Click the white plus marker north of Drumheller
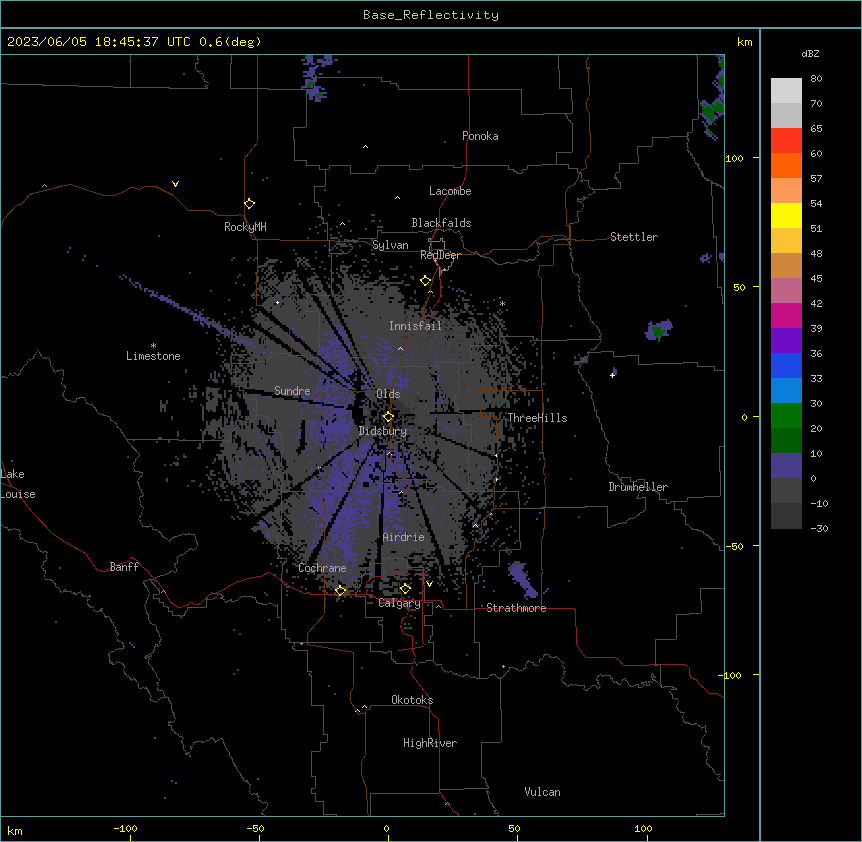The width and height of the screenshot is (862, 842). coord(612,375)
